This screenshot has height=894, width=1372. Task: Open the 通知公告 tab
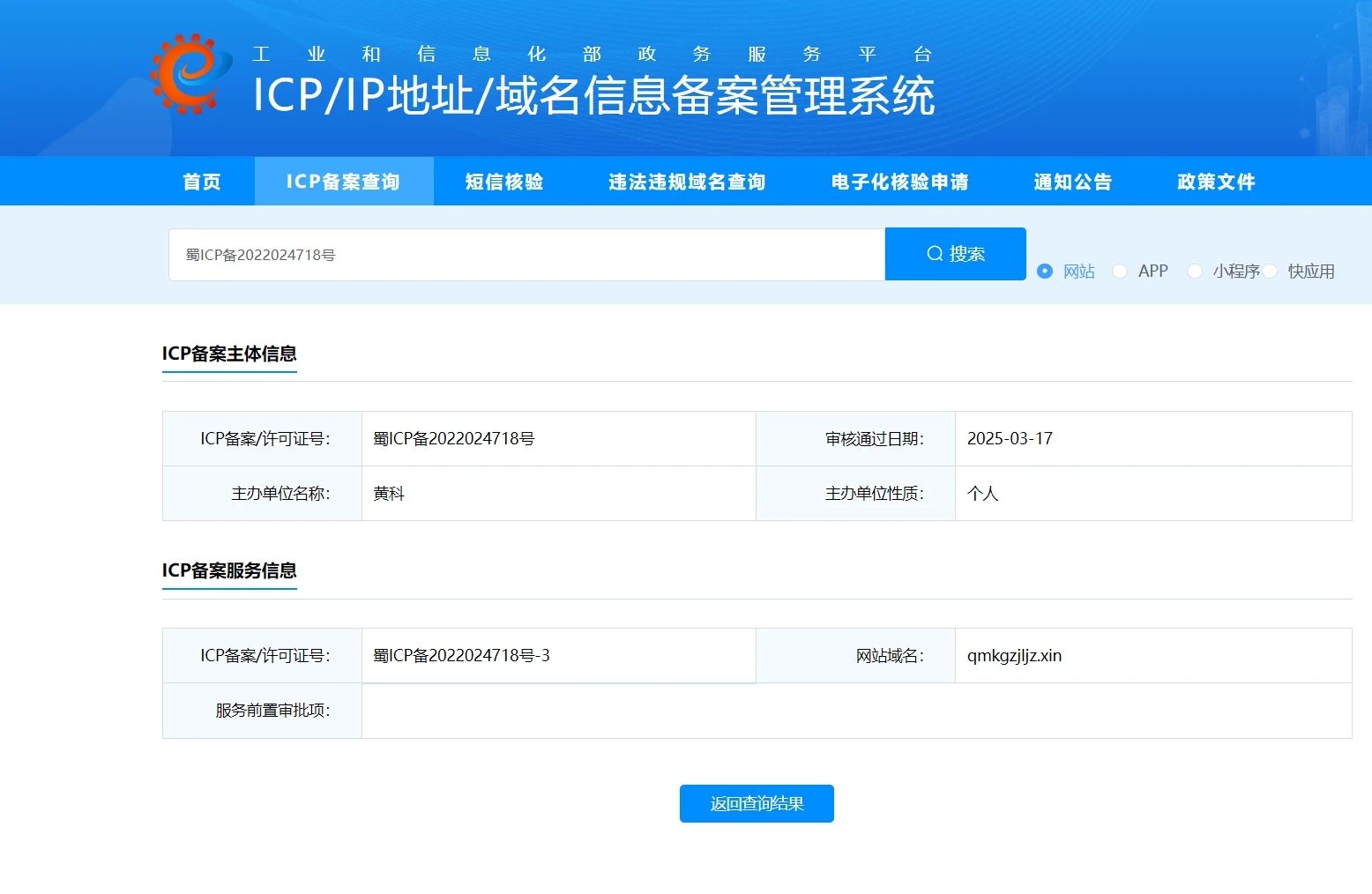[1073, 182]
